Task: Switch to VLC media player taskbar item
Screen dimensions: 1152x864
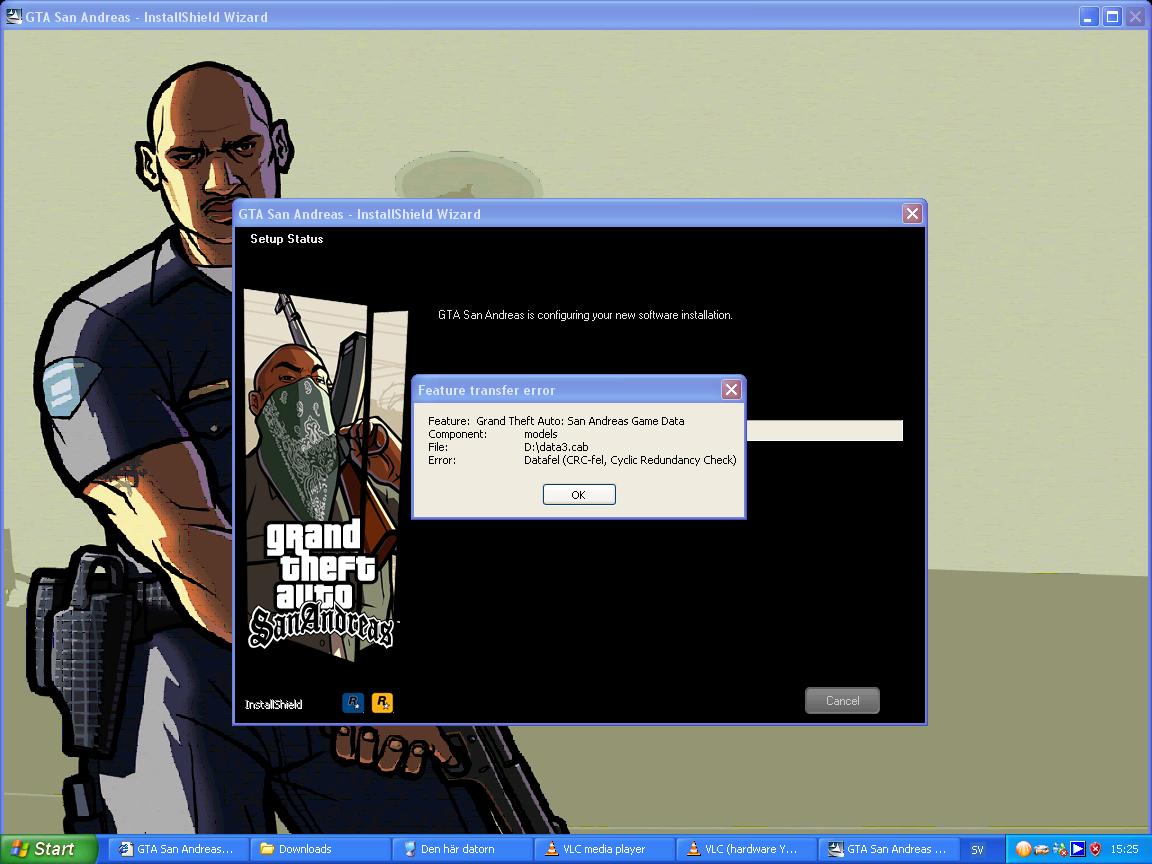Action: tap(603, 849)
